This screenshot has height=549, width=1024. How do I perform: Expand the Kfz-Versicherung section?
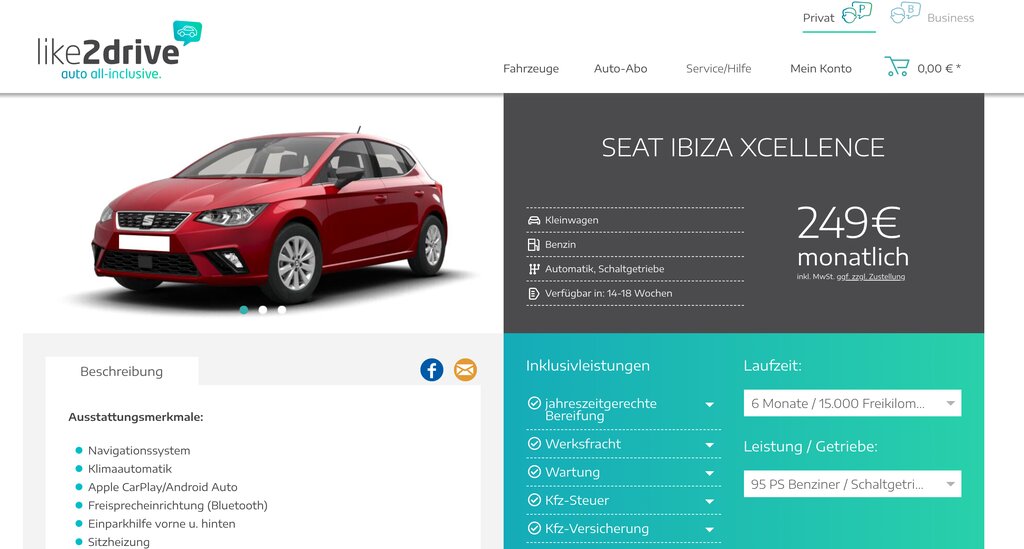click(623, 529)
